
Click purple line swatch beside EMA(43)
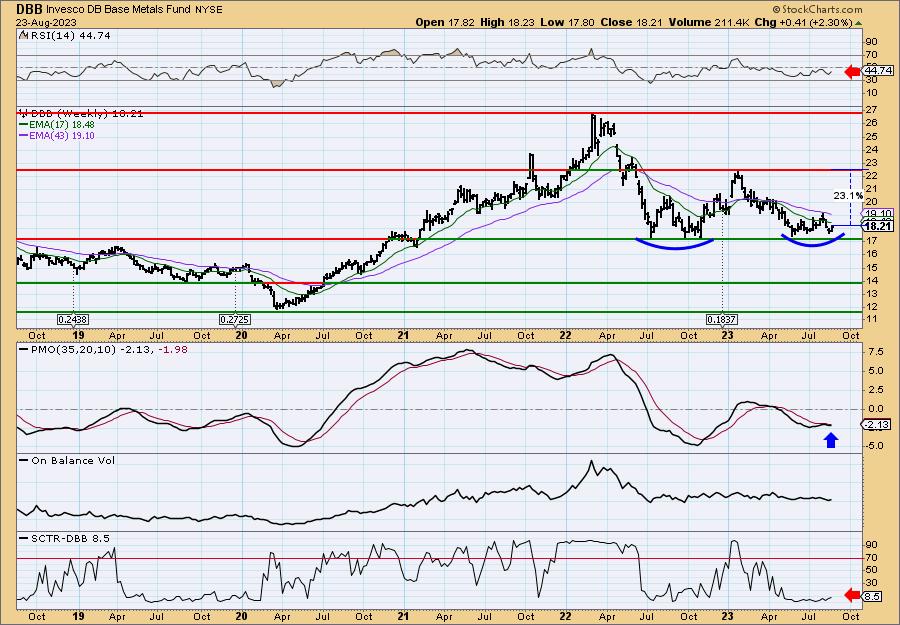pyautogui.click(x=24, y=135)
